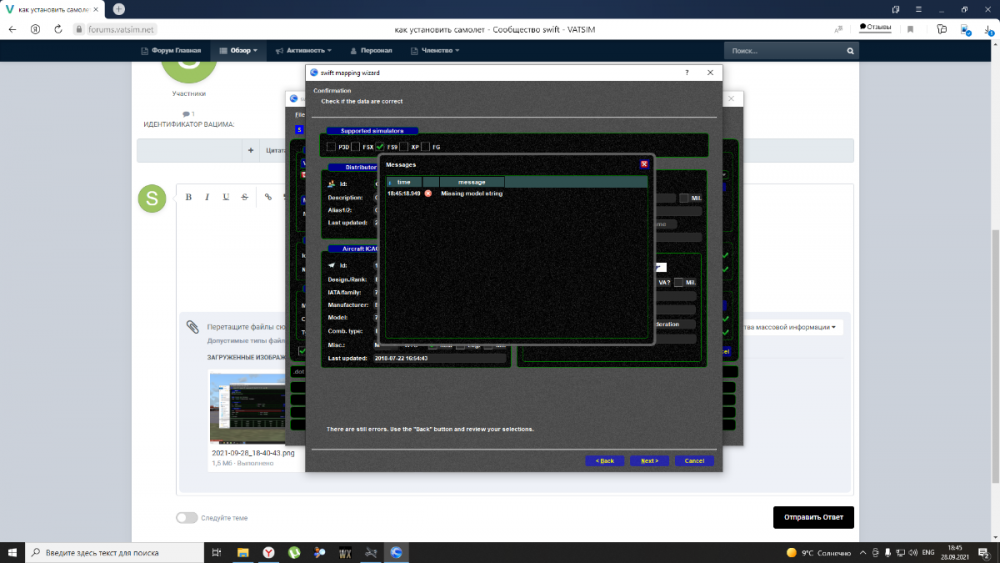
Task: Click the Bold formatting icon in editor
Action: pyautogui.click(x=188, y=197)
